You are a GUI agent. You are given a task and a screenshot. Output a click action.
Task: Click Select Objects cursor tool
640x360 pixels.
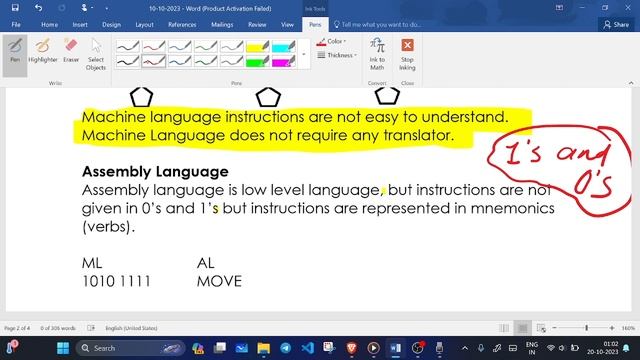[x=96, y=55]
